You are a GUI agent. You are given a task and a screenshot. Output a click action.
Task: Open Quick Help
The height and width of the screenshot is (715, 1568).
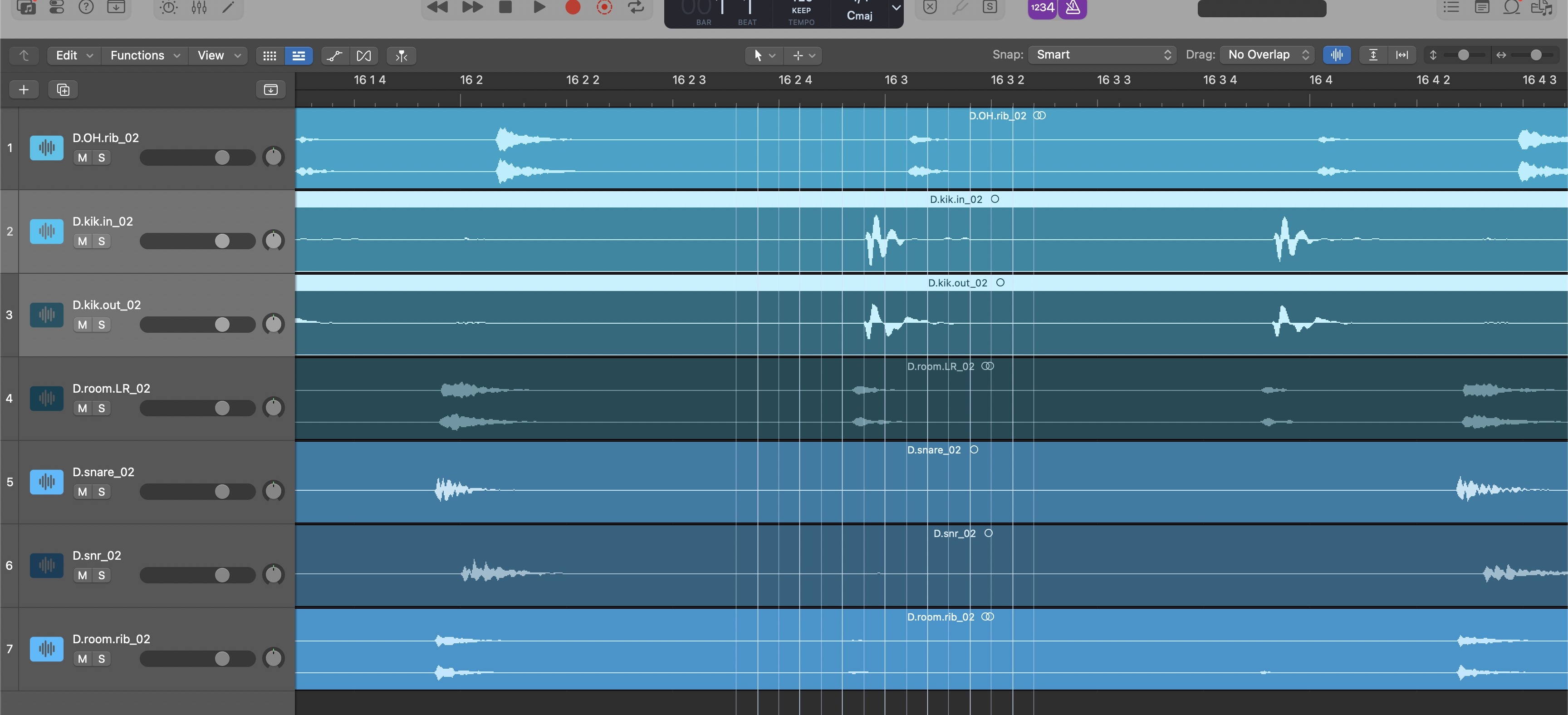point(87,7)
